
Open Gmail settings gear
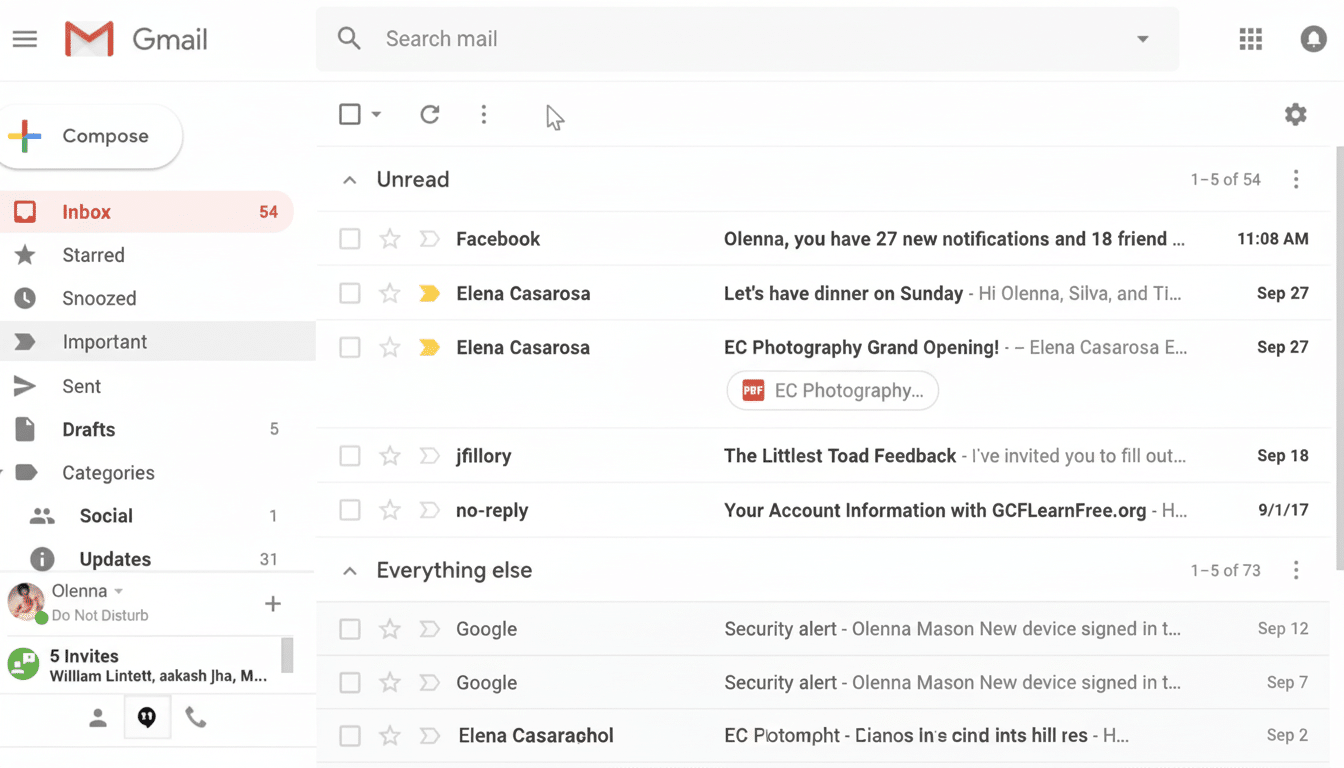coord(1295,114)
